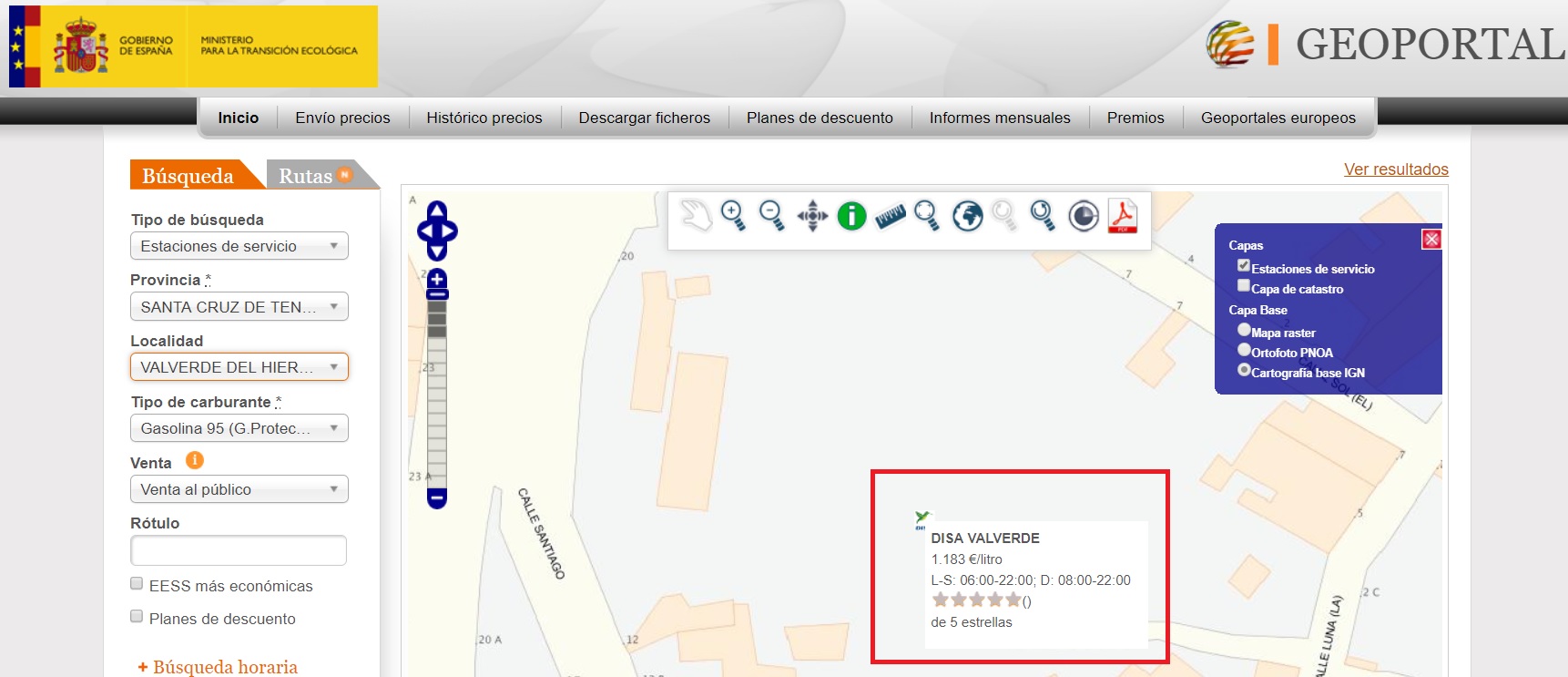Activate the zoom out magnifier tool

(x=772, y=216)
